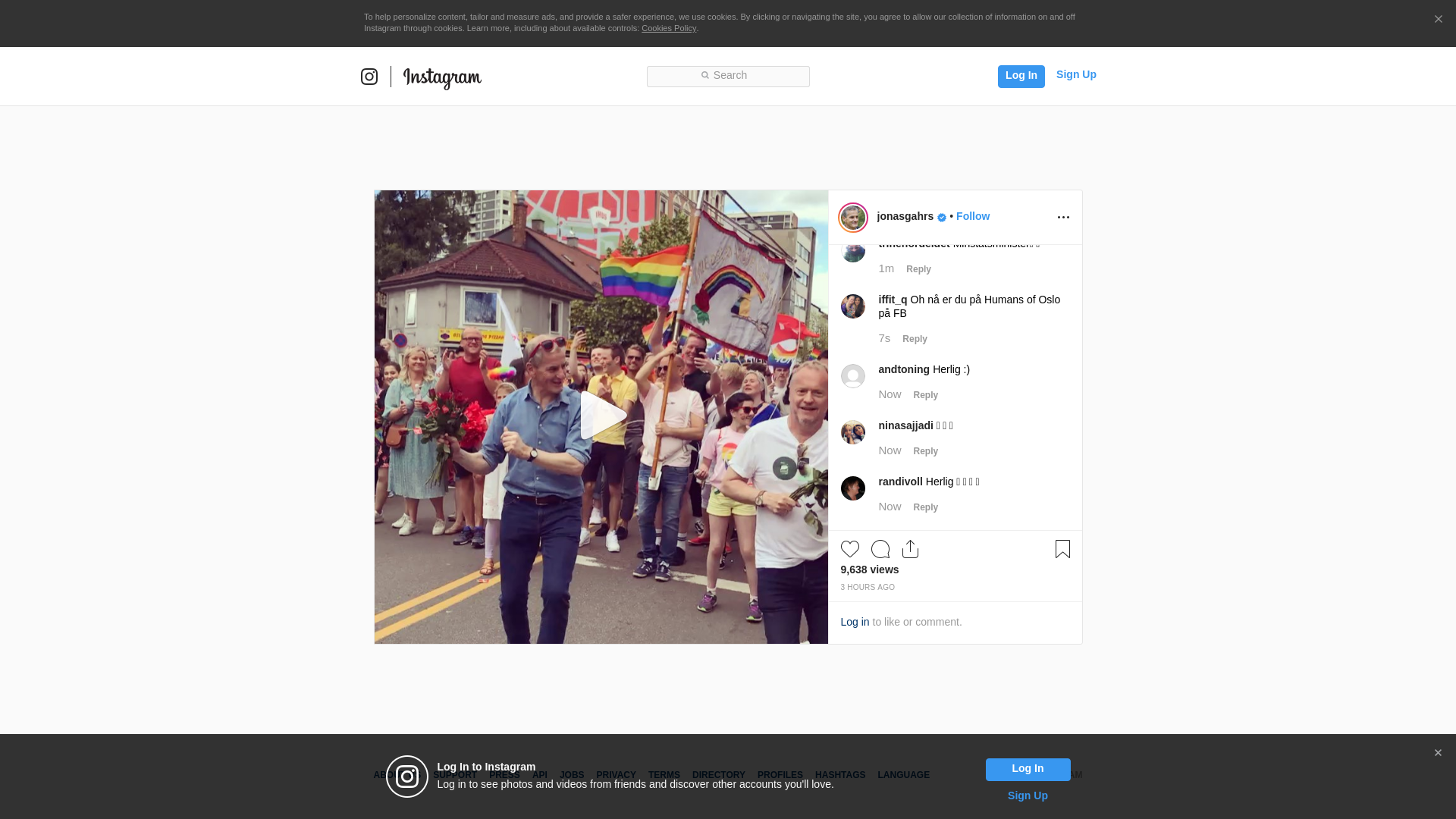The width and height of the screenshot is (1456, 819).
Task: Click the comment speech bubble icon
Action: pos(880,549)
